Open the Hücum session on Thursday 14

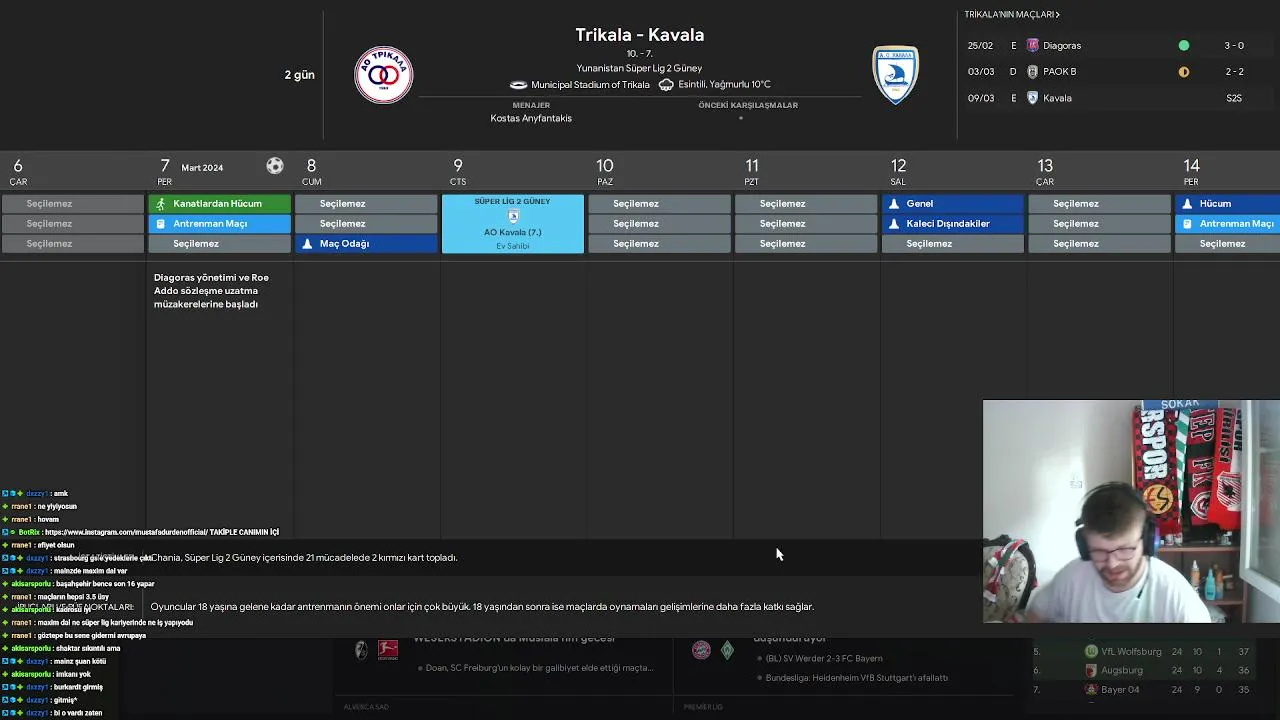(x=1227, y=203)
